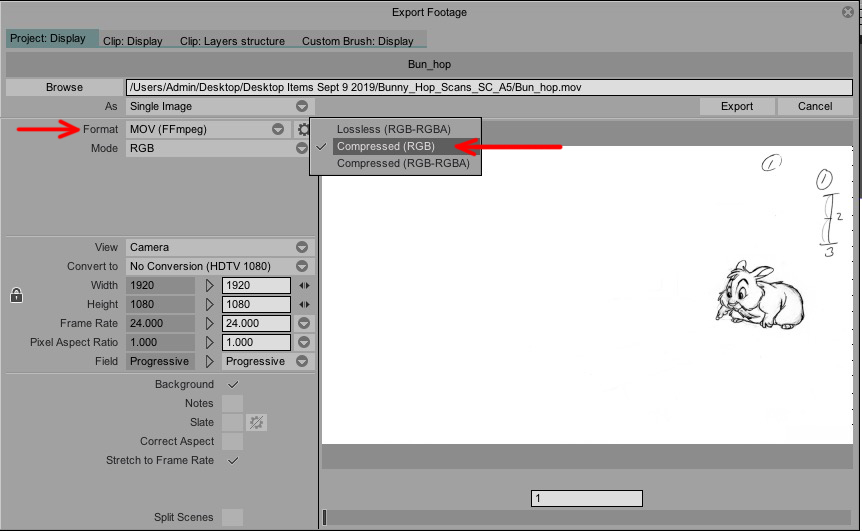The image size is (862, 531).
Task: Choose Lossless (RGB-RGBA) menu option
Action: 394,129
